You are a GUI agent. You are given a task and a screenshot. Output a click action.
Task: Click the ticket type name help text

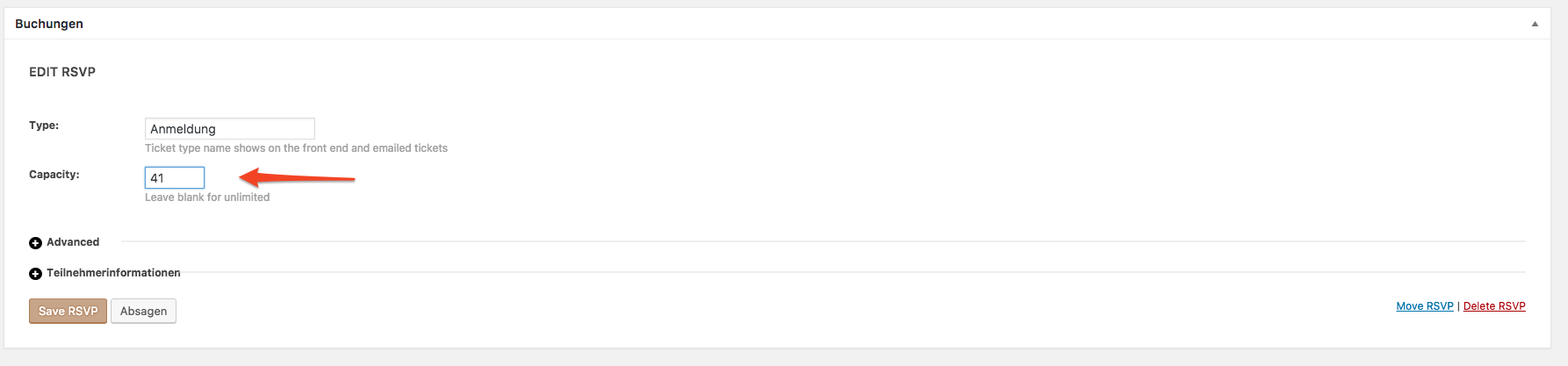(x=296, y=148)
